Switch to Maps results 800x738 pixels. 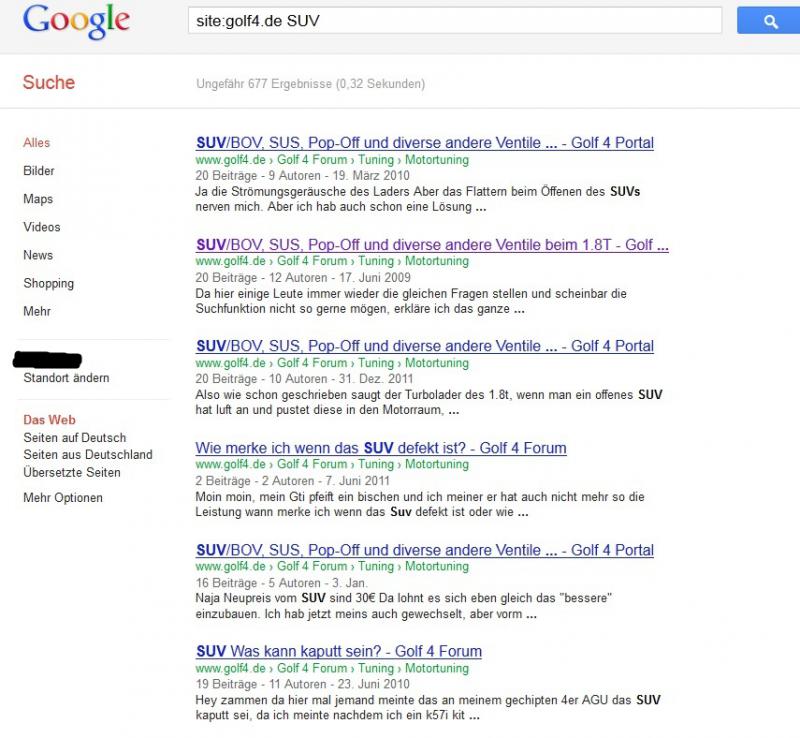pos(38,199)
